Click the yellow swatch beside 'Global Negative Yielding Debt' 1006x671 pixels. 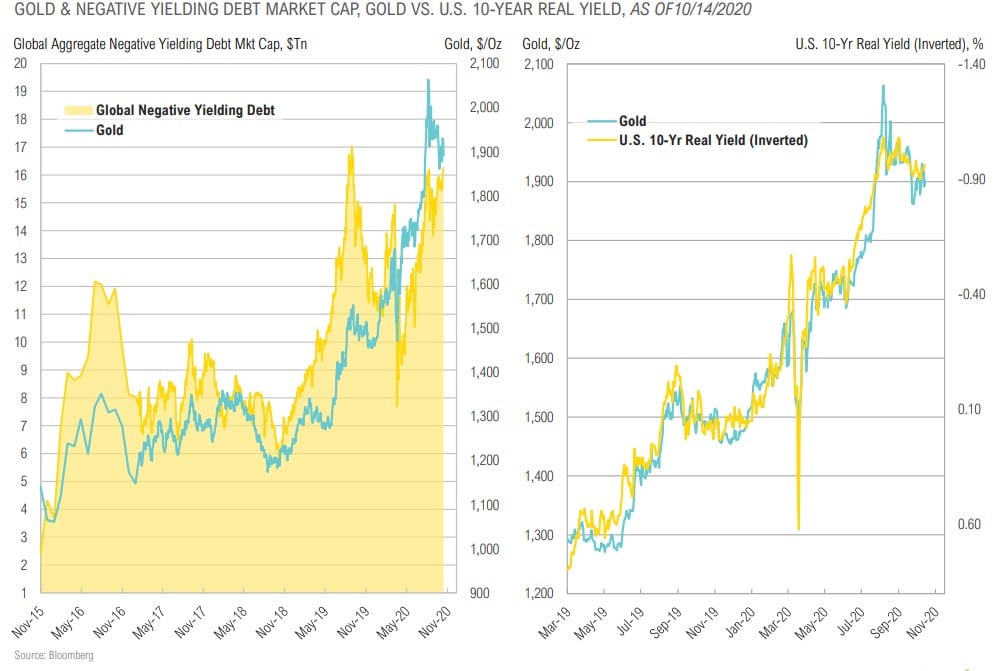[78, 110]
